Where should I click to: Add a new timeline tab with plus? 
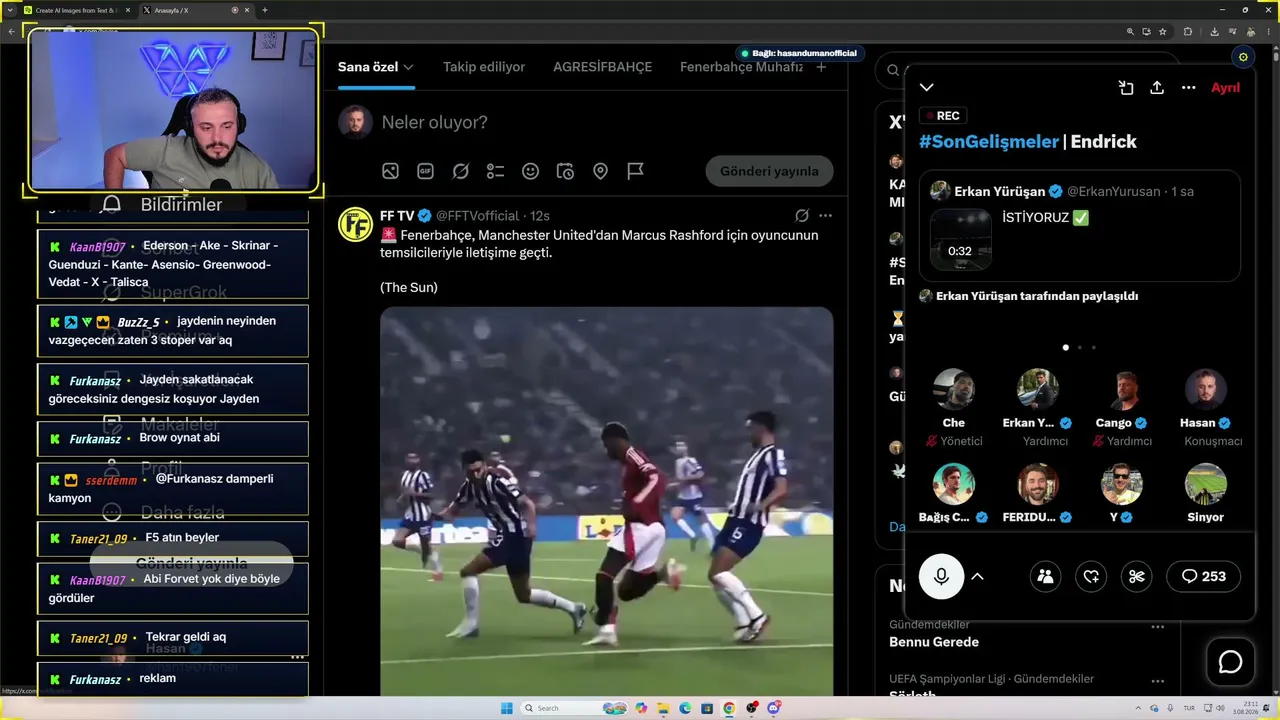821,67
